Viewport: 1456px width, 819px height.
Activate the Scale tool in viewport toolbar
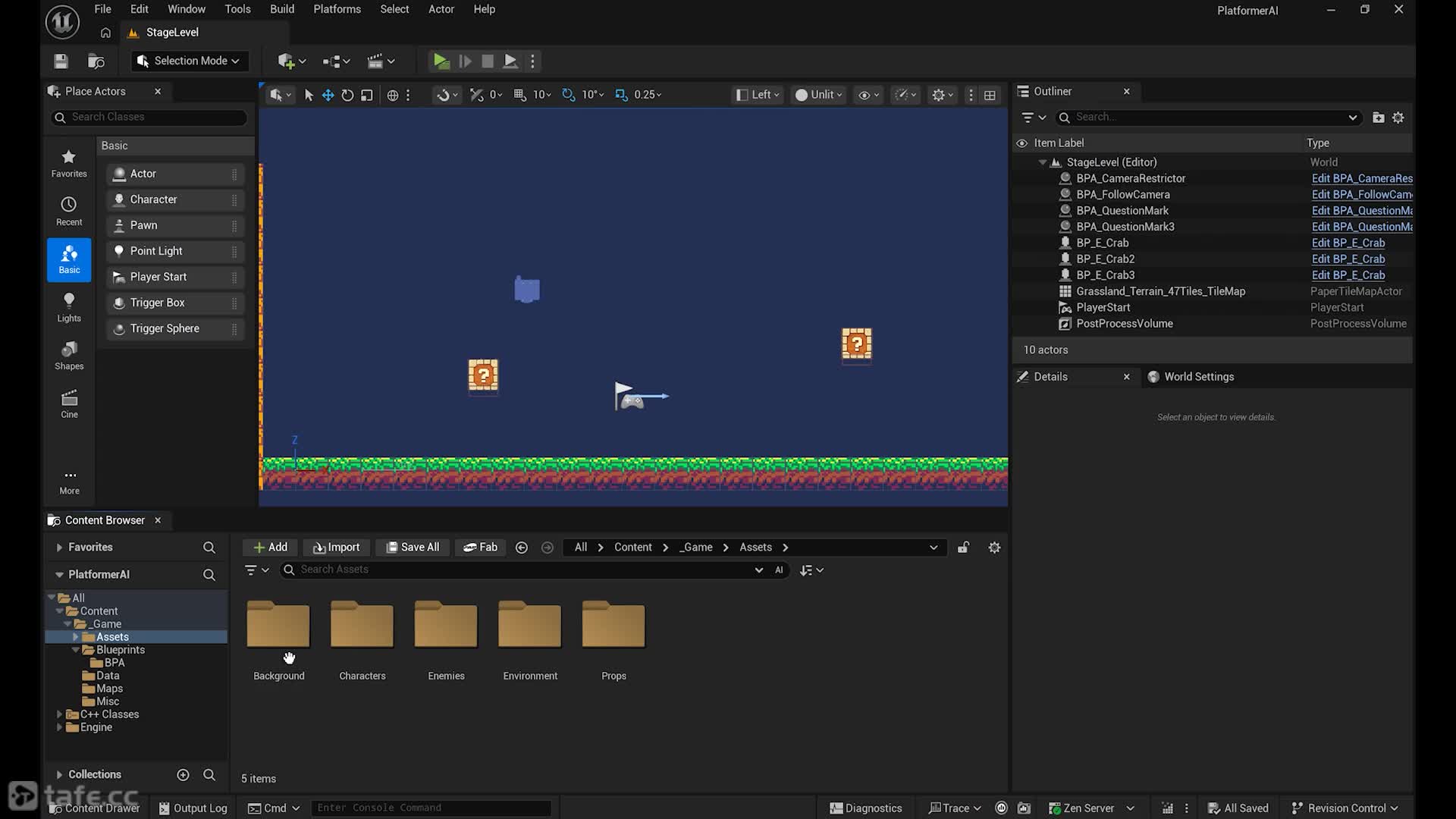coord(367,95)
